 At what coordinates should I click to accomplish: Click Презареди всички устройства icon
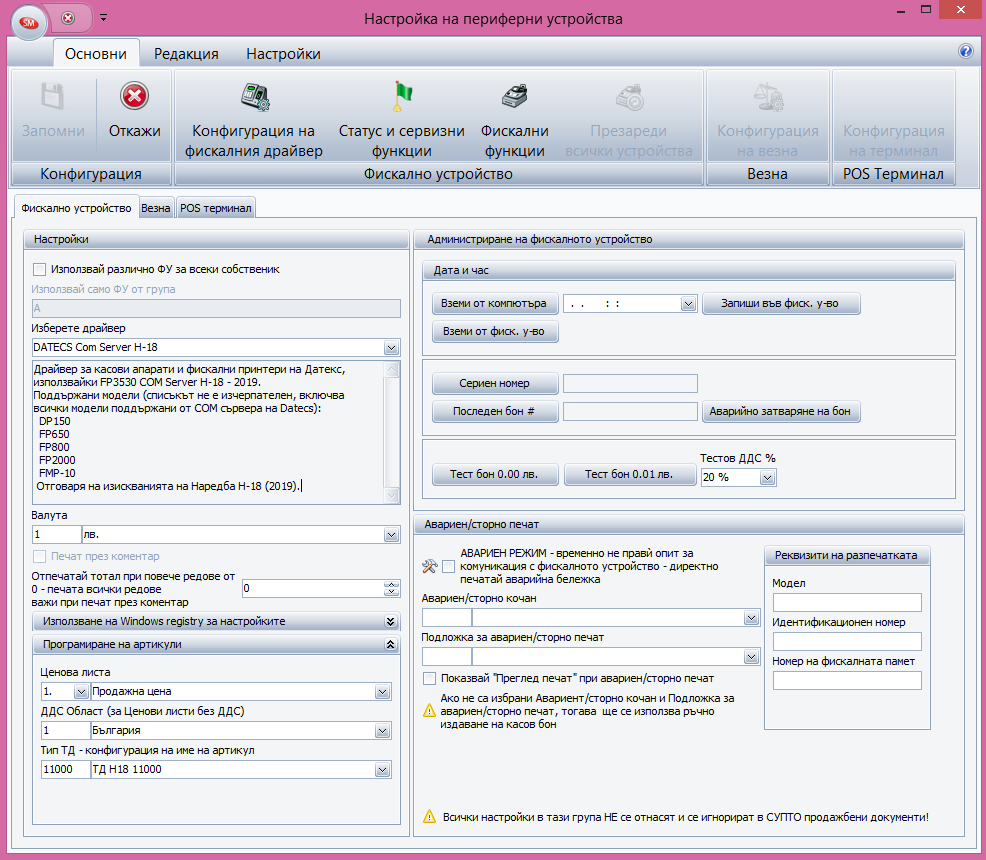pyautogui.click(x=629, y=97)
